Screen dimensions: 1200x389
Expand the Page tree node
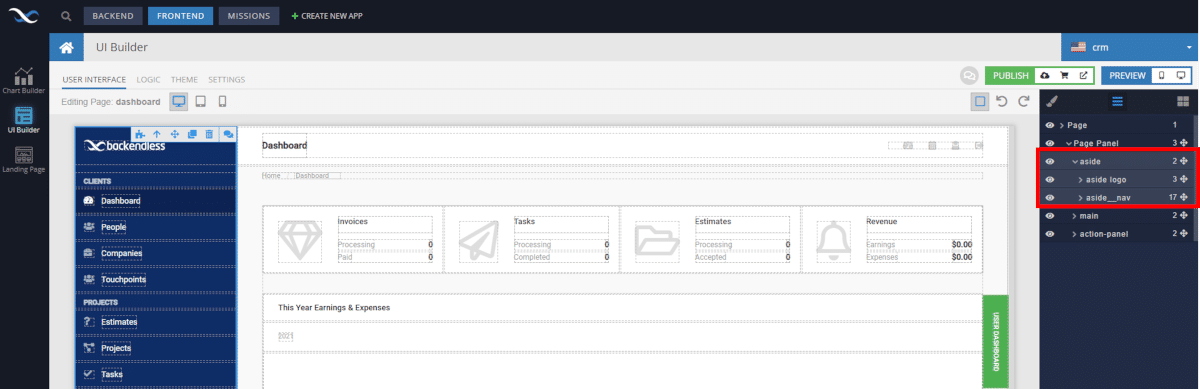pos(1062,125)
